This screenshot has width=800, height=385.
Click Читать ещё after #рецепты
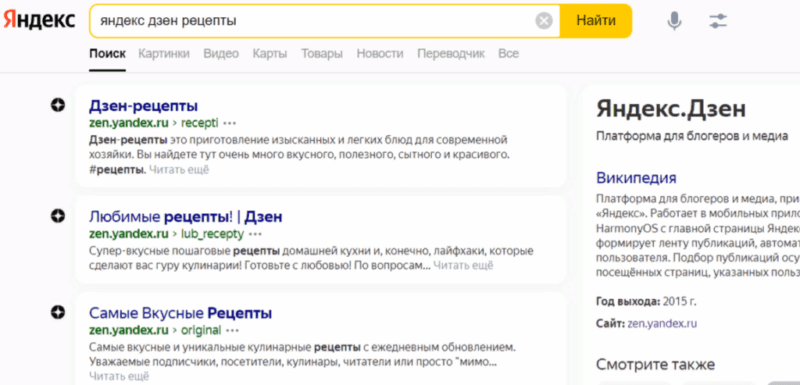[x=179, y=170]
